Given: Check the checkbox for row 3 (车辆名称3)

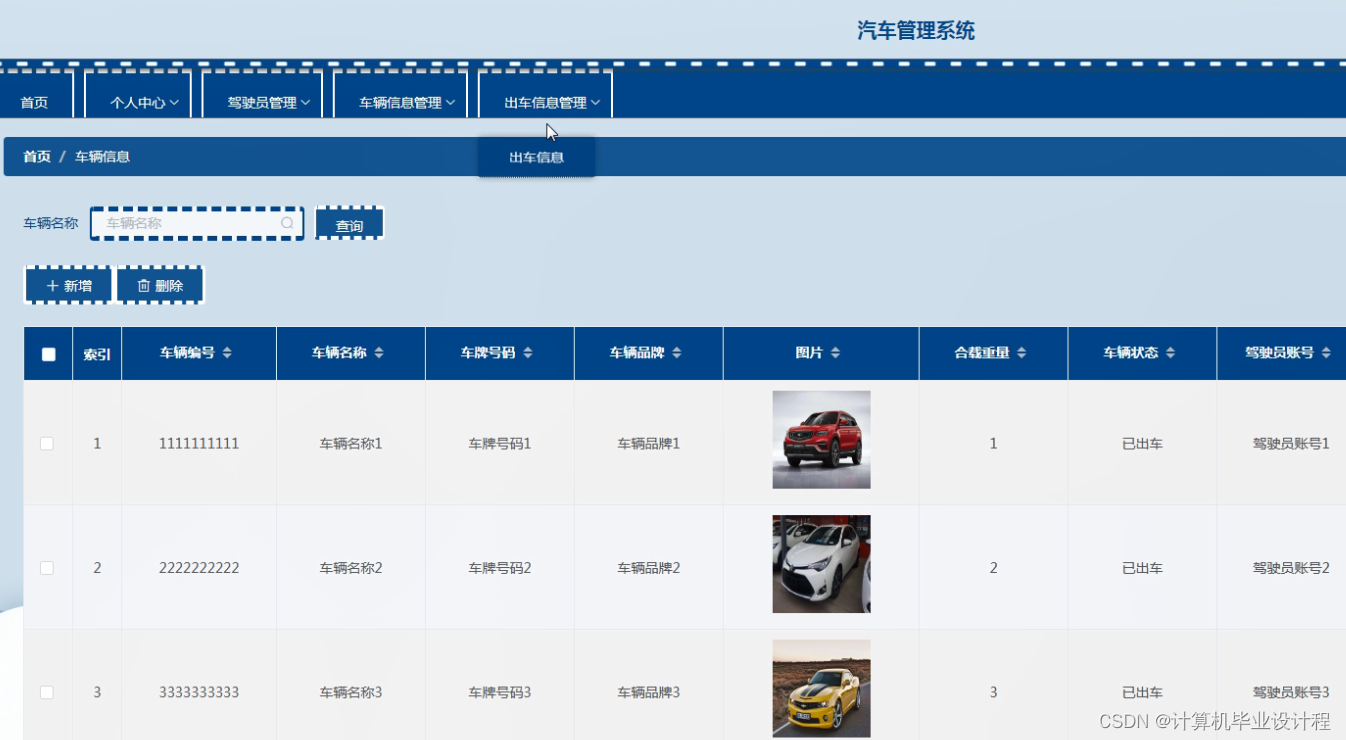Looking at the screenshot, I should point(47,691).
